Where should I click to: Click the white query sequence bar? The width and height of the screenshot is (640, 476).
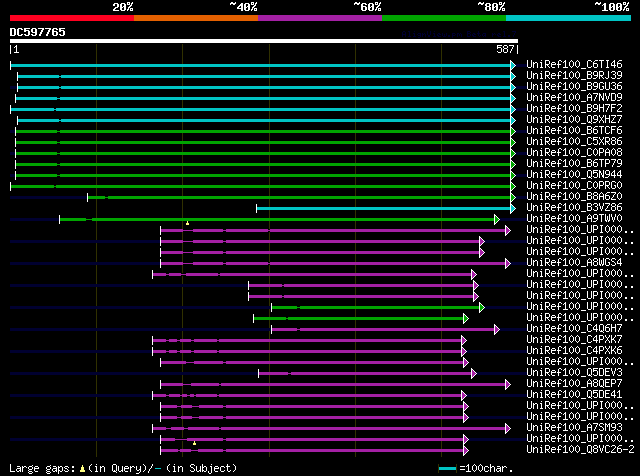point(264,41)
